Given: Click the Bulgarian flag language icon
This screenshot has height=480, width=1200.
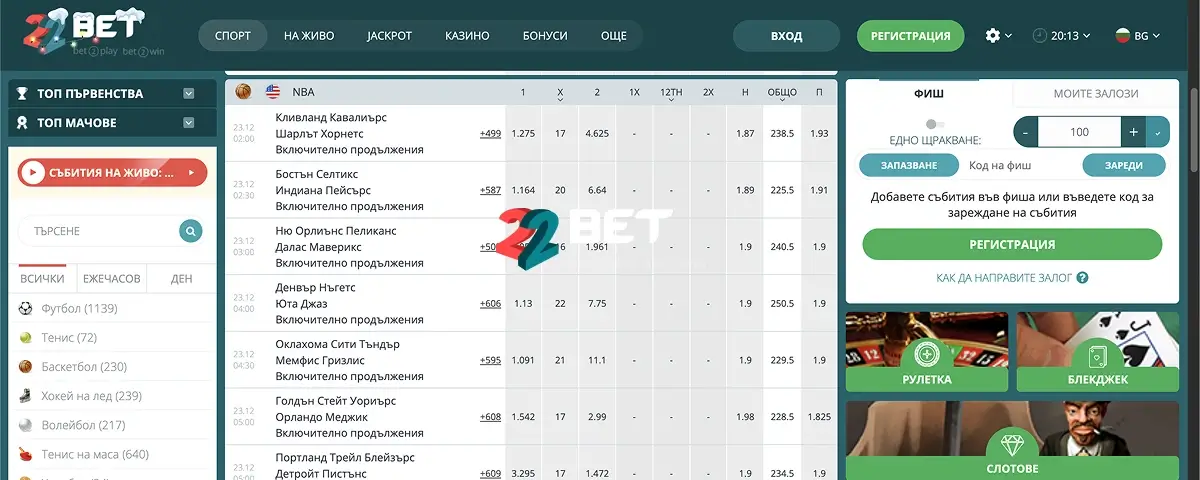Looking at the screenshot, I should tap(1123, 35).
